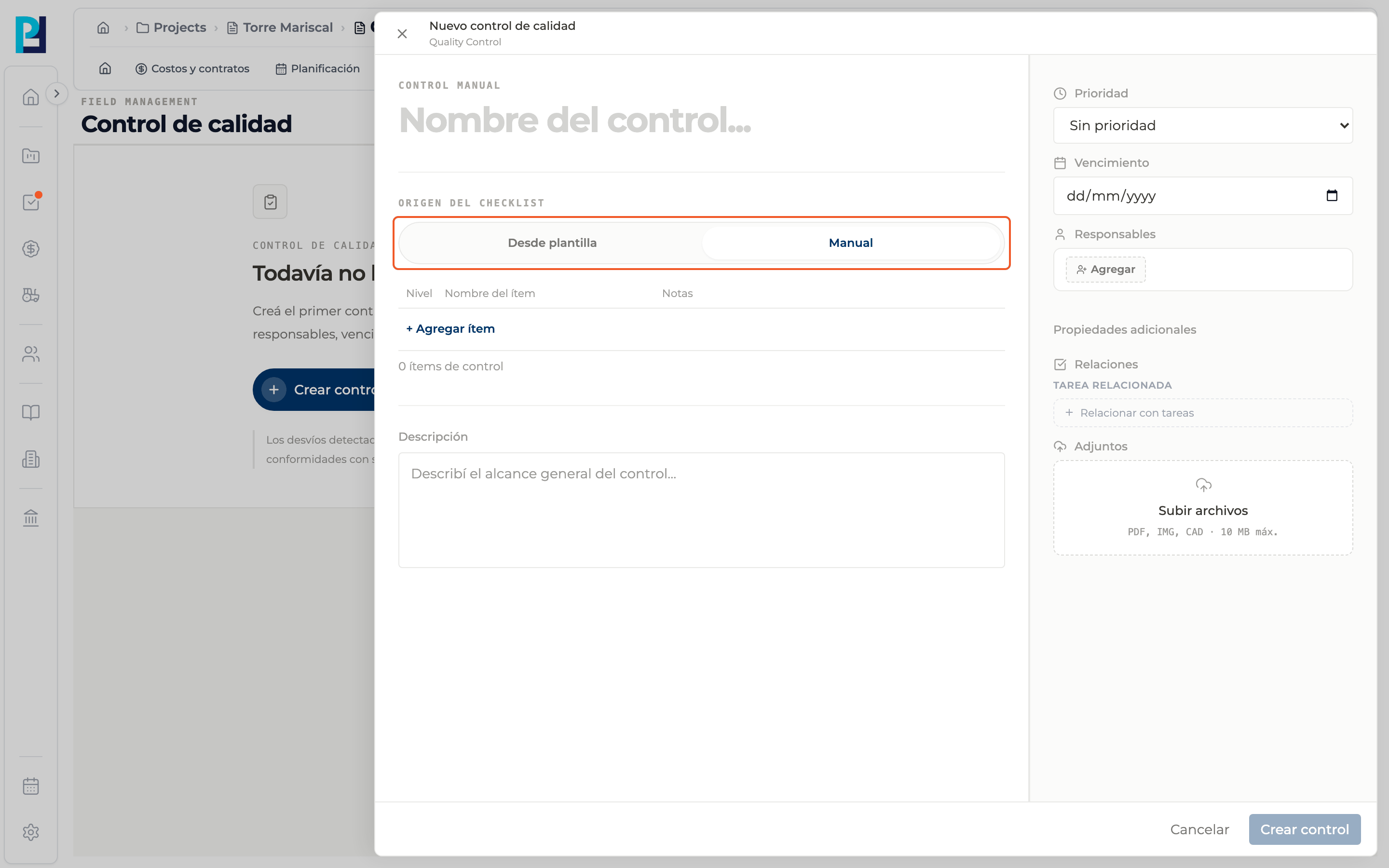The image size is (1389, 868).
Task: Click the plus Crear control button in background page
Action: pos(314,390)
